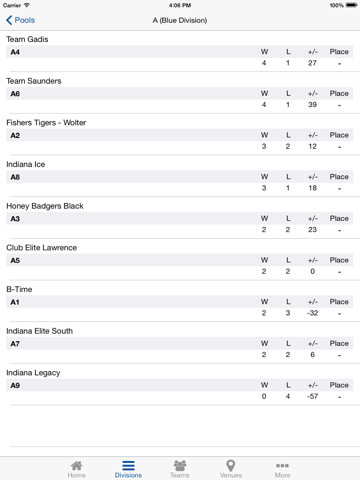
Task: Select Club Elite Lawrence row
Action: tap(180, 260)
